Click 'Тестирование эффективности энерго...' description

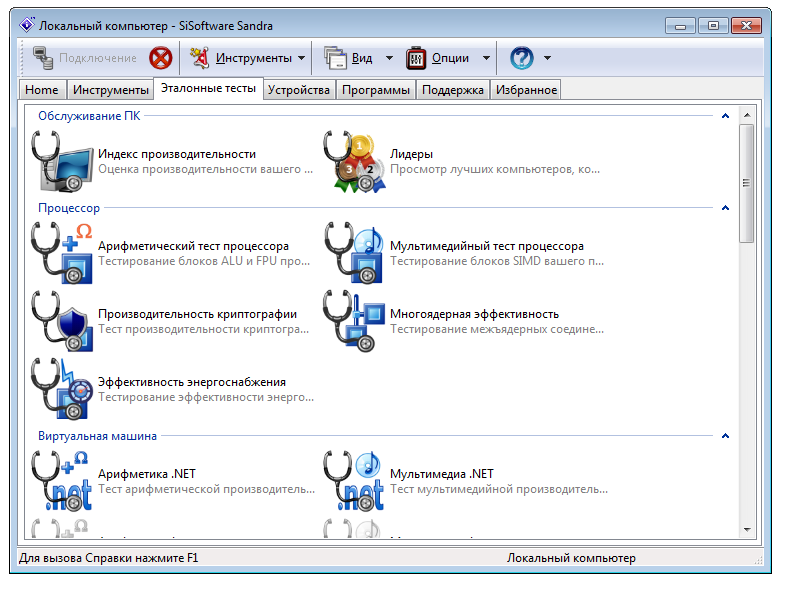pos(206,397)
